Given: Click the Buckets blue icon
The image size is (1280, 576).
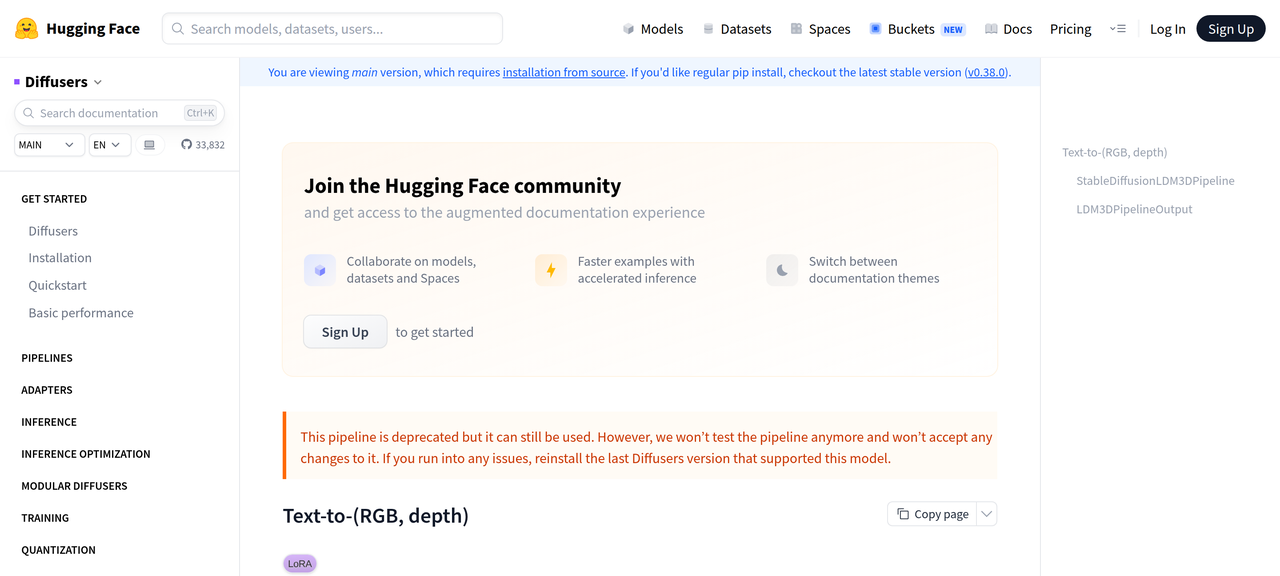Looking at the screenshot, I should (875, 29).
